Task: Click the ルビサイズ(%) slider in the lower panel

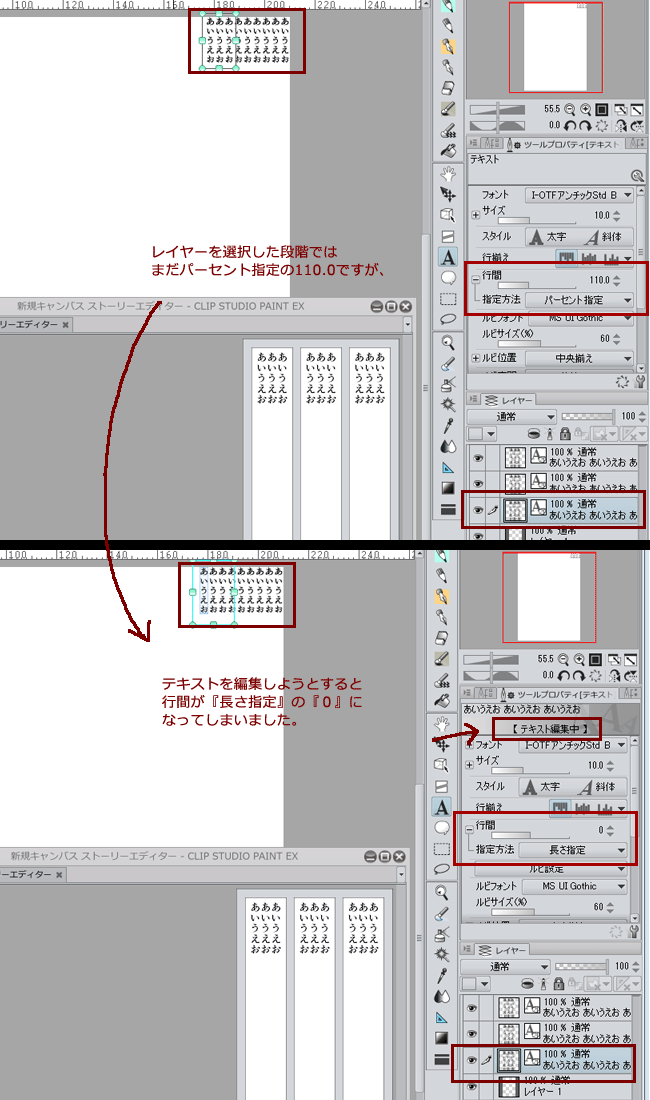Action: click(531, 911)
